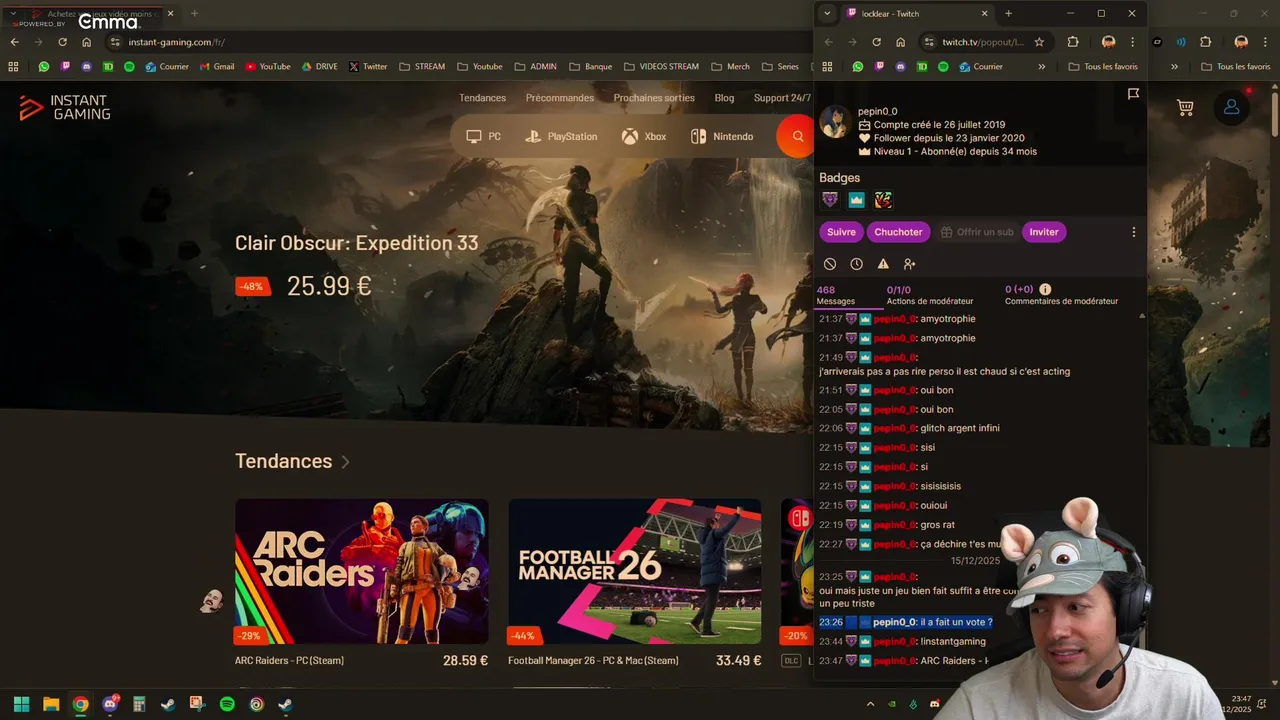
Task: Select the Tendances menu item in the header
Action: click(x=482, y=98)
